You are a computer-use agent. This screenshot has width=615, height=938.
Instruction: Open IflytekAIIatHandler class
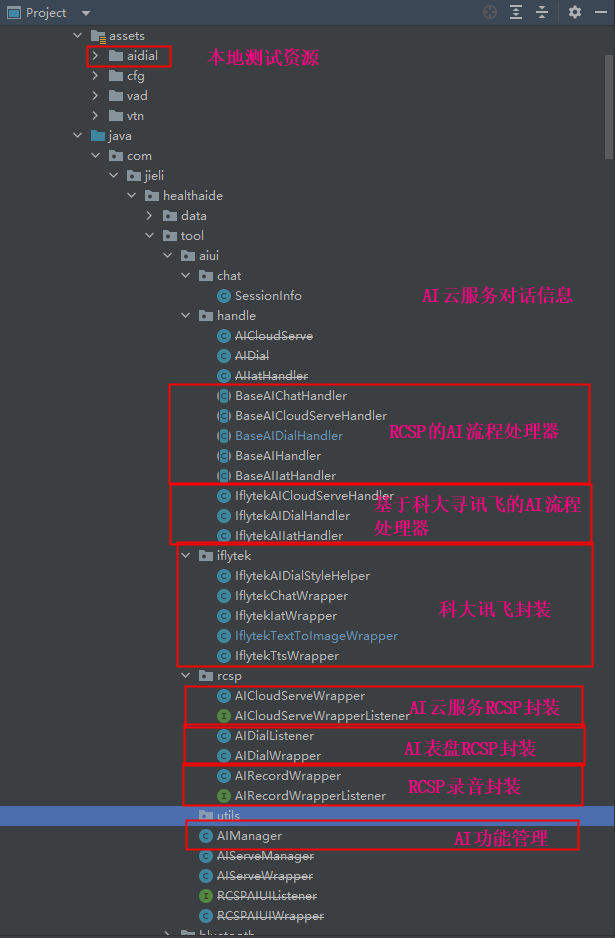pos(289,535)
